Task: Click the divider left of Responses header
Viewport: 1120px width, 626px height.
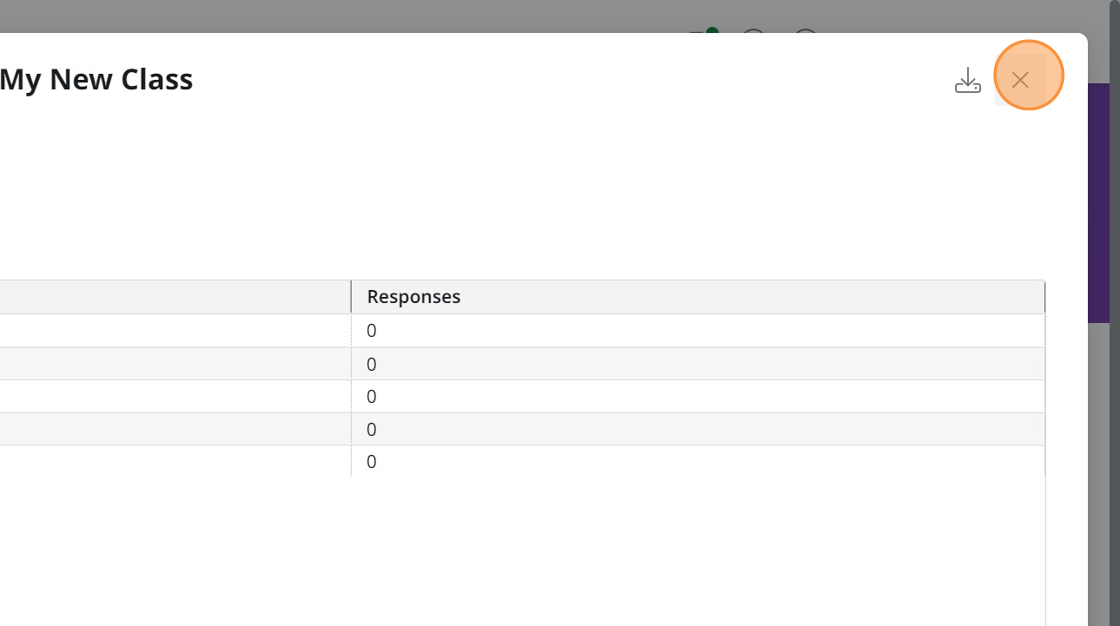Action: point(351,297)
